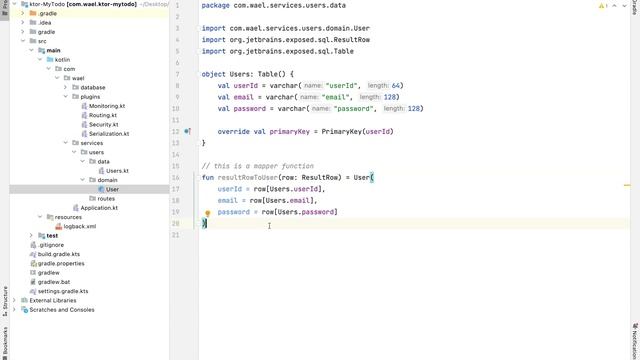Viewport: 640px width, 360px height.
Task: Click the override gutter icon on line 12
Action: tap(187, 131)
